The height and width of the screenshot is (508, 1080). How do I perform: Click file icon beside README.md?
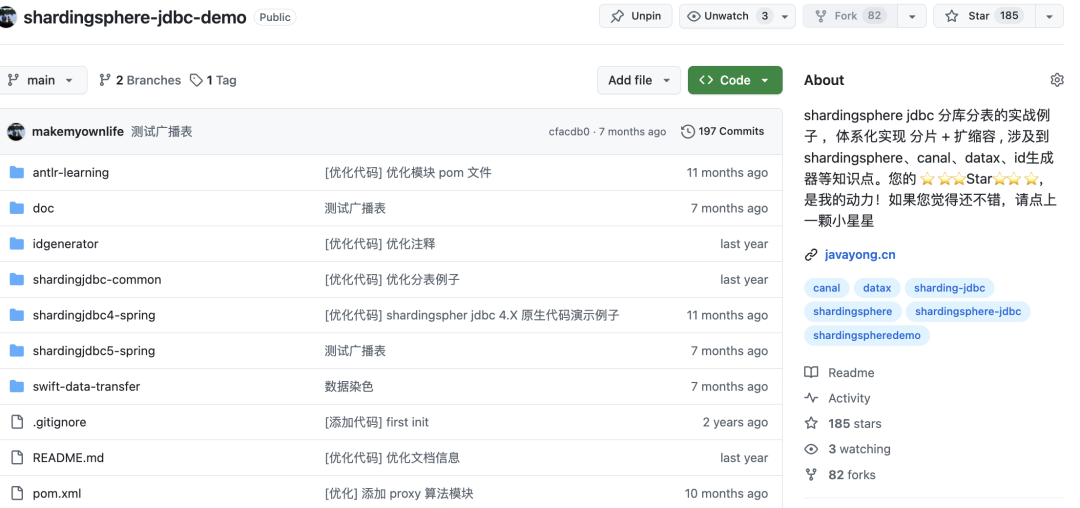pos(17,458)
